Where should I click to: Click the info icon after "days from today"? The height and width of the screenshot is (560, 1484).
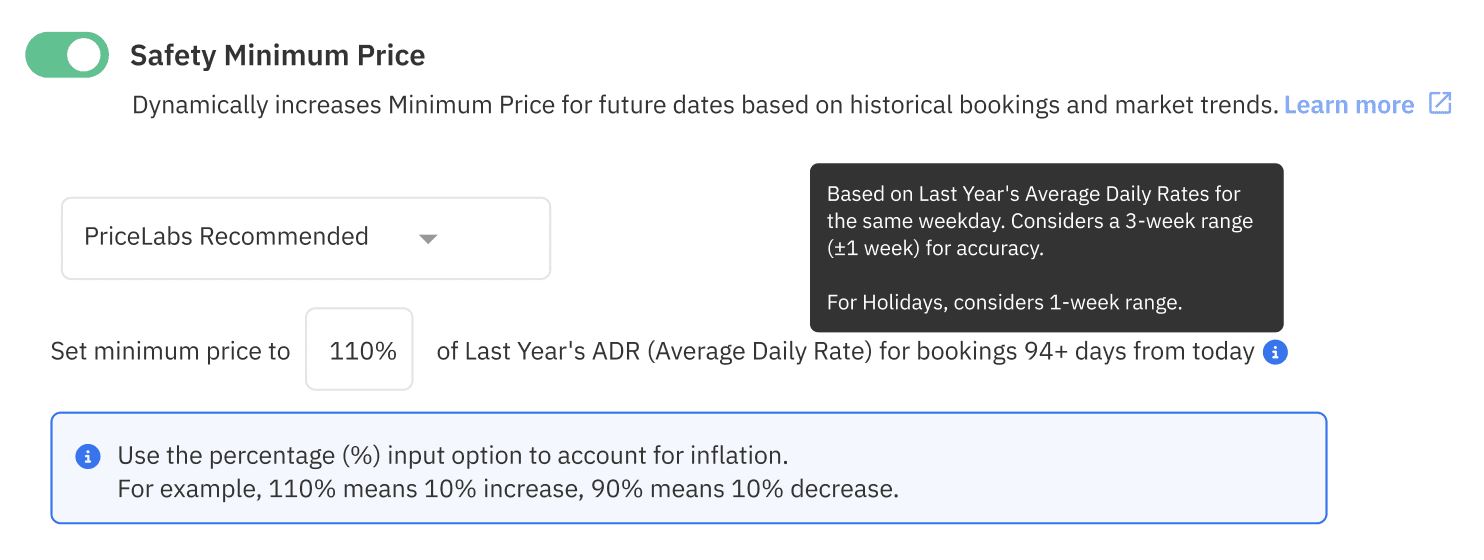click(1275, 352)
